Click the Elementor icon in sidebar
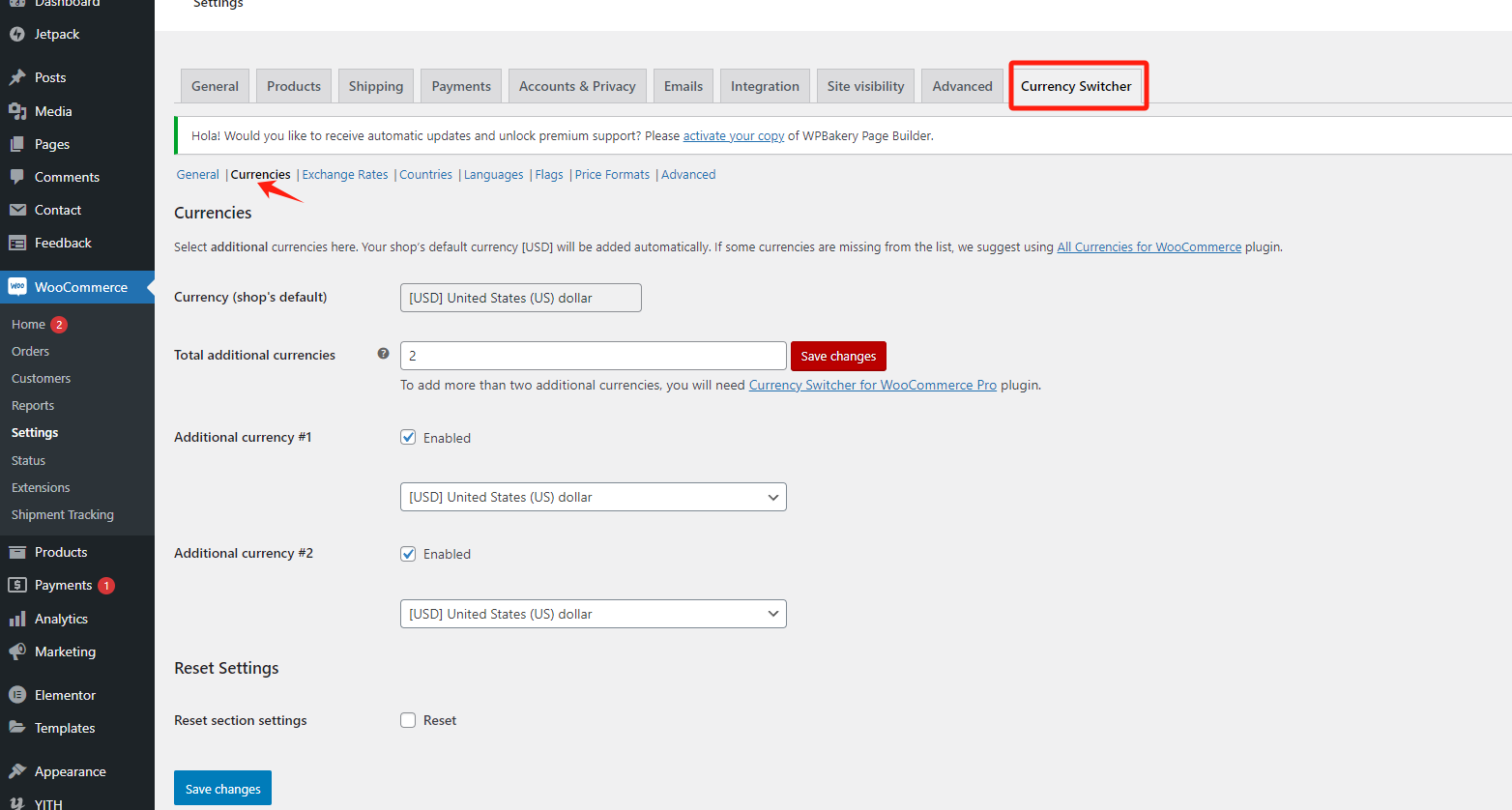 click(x=17, y=695)
